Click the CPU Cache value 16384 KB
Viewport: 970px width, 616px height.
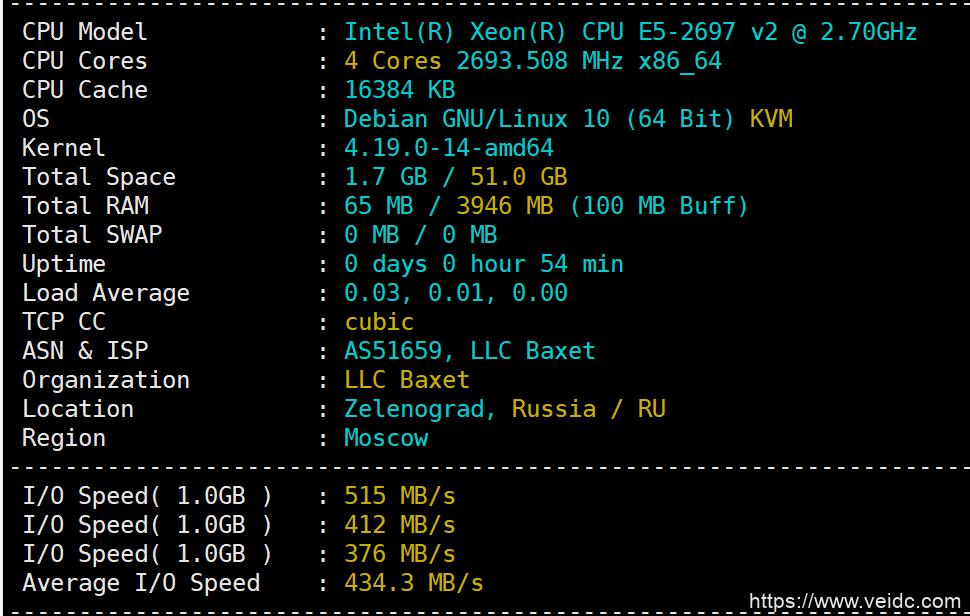point(399,90)
